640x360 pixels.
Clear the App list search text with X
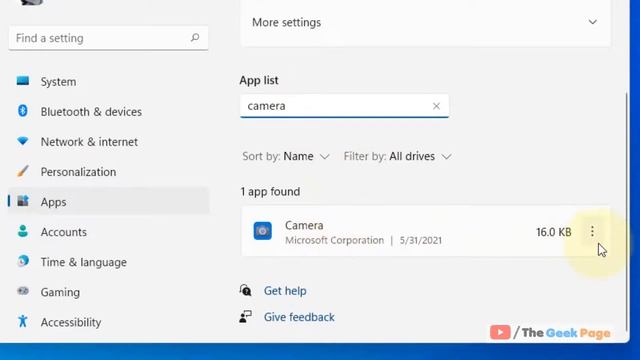click(436, 106)
